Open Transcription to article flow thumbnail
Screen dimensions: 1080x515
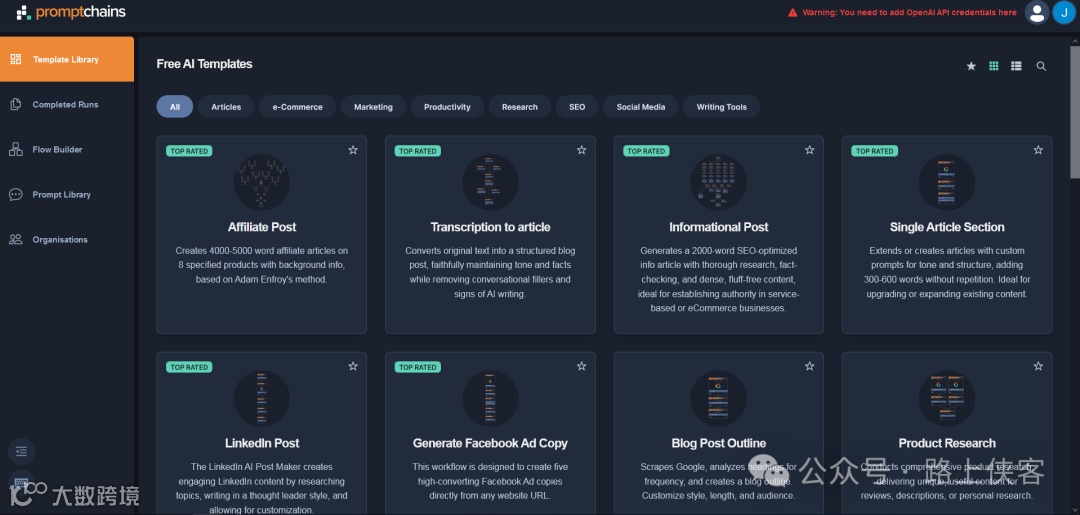click(490, 182)
